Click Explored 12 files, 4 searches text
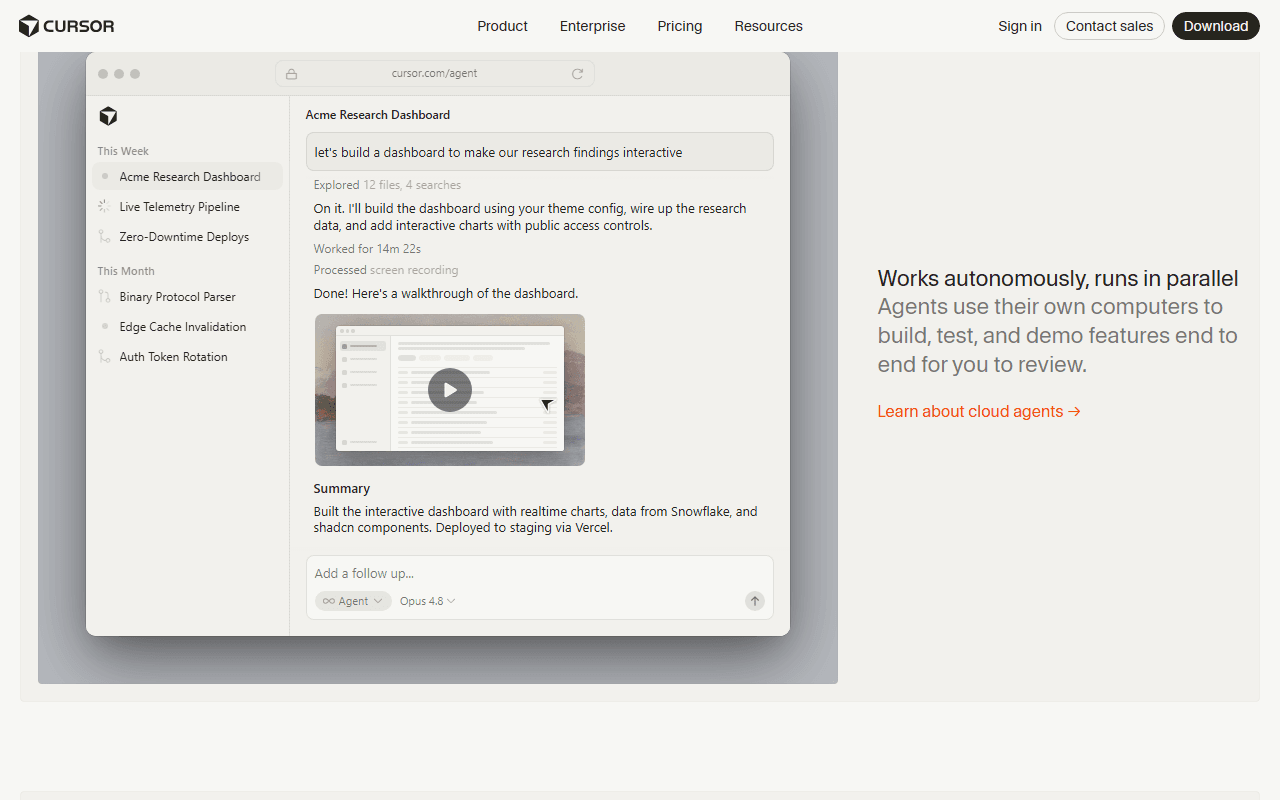Screen dimensions: 1280x800 coord(387,185)
